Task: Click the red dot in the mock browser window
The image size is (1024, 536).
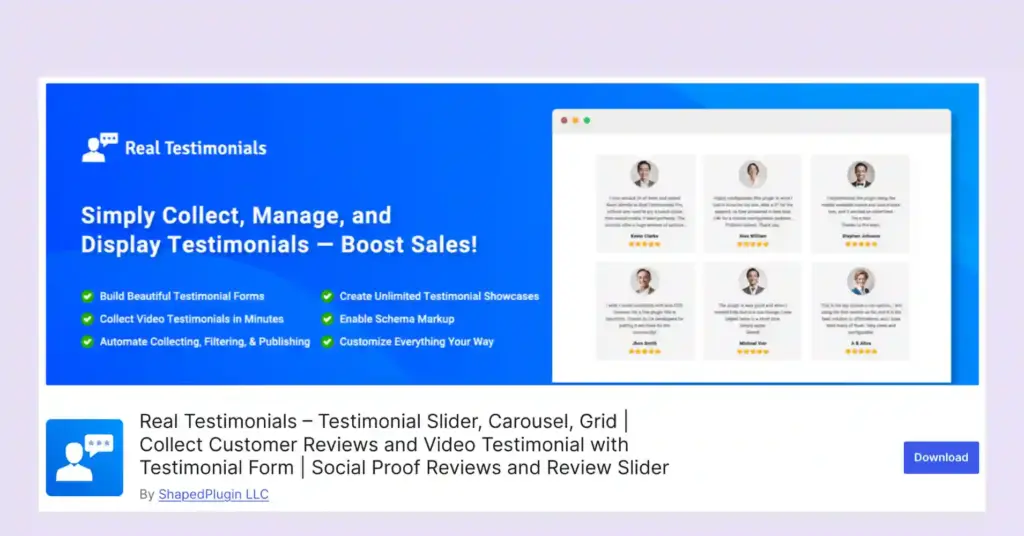Action: [564, 120]
